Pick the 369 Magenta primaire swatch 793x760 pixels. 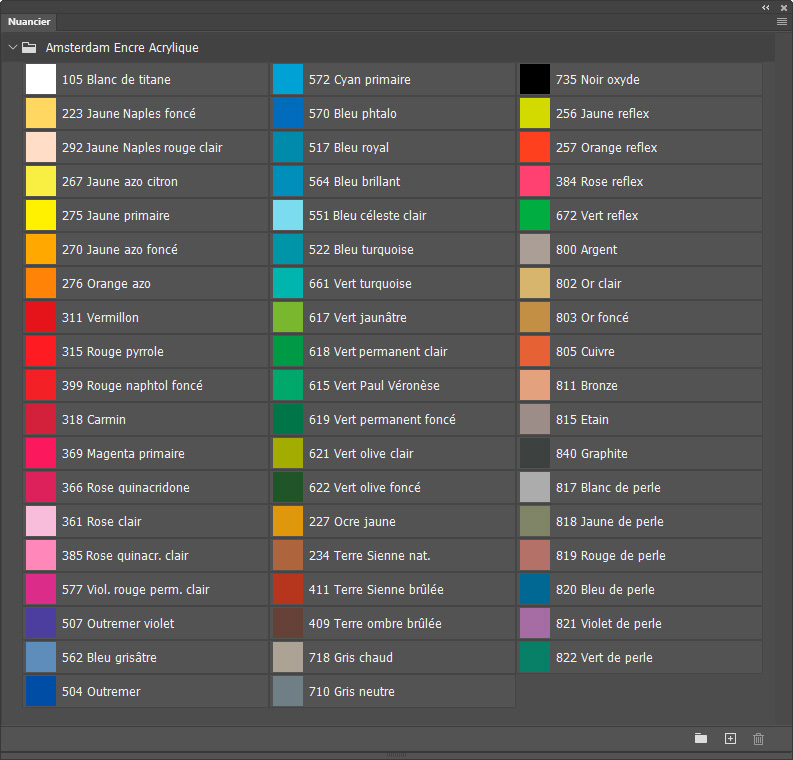(x=41, y=453)
